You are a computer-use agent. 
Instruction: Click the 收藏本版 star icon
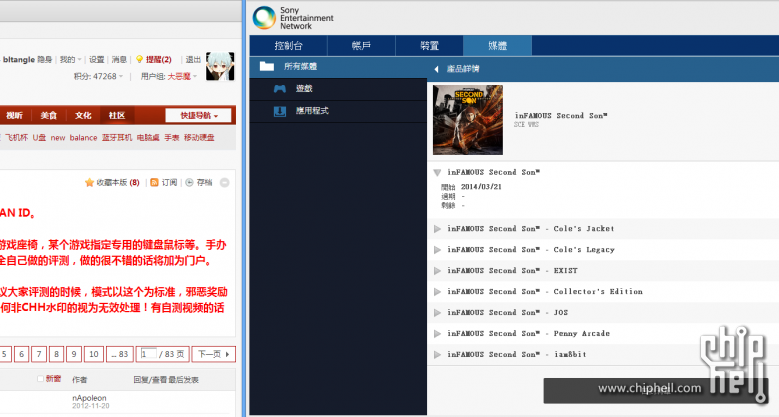[x=89, y=182]
